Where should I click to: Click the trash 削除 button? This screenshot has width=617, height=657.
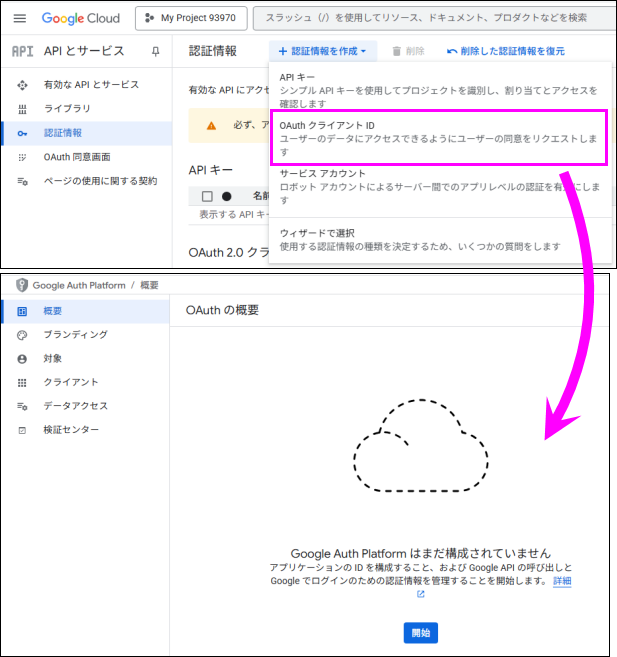[408, 51]
